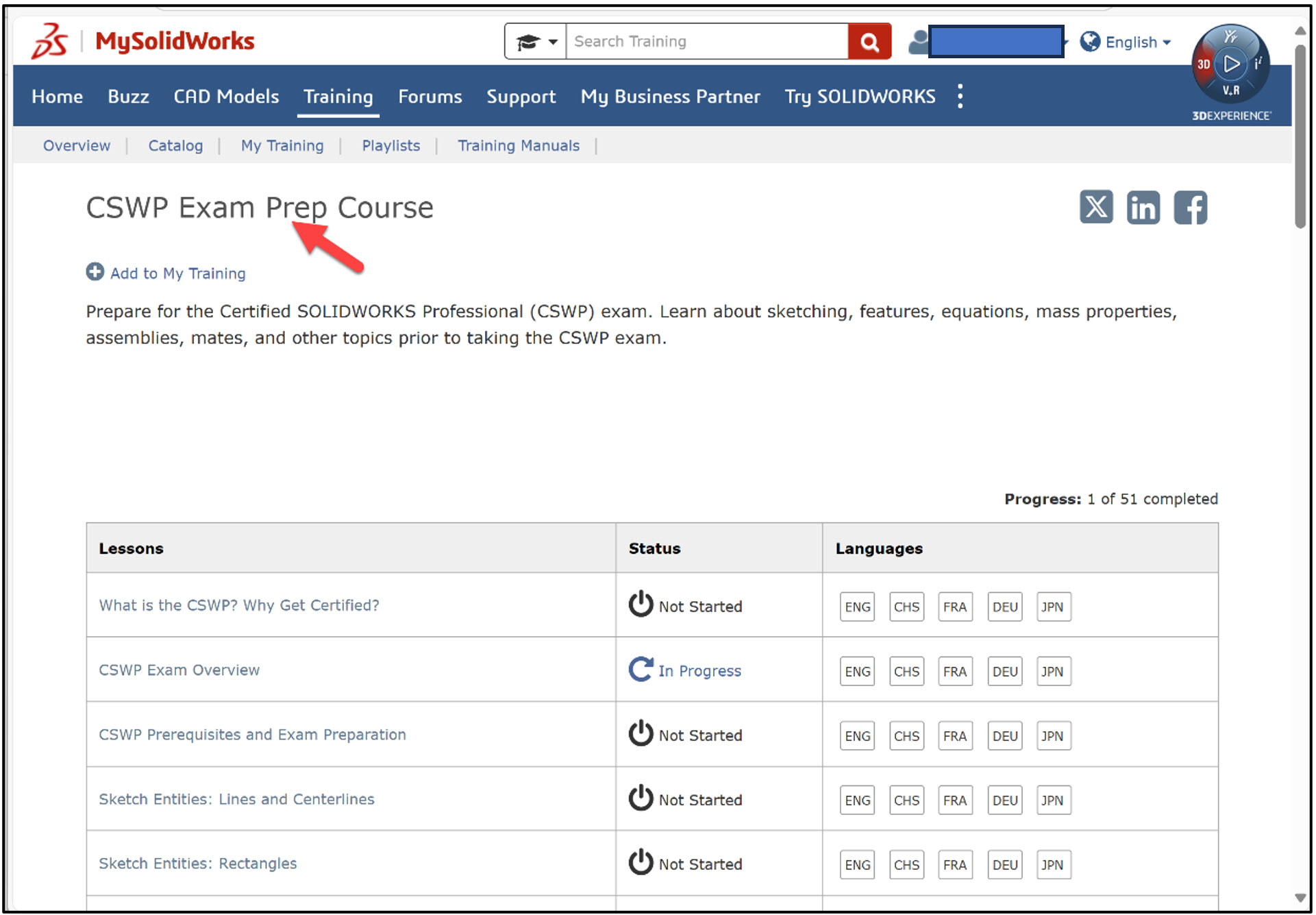Click inside the Search Training field
Image resolution: width=1316 pixels, height=915 pixels.
(706, 41)
